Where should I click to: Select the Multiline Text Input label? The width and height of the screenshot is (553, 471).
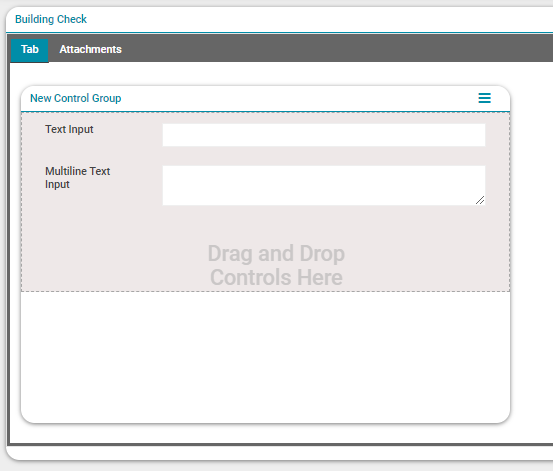[78, 178]
